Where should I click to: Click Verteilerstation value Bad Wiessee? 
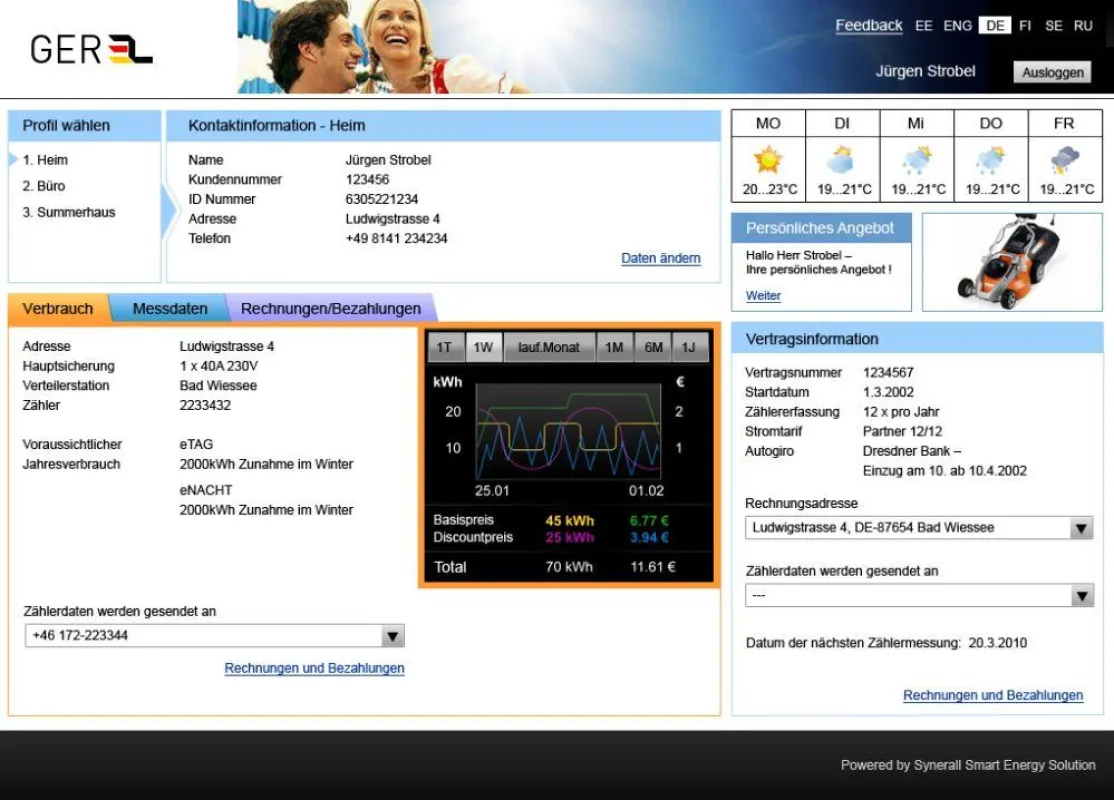pos(218,386)
